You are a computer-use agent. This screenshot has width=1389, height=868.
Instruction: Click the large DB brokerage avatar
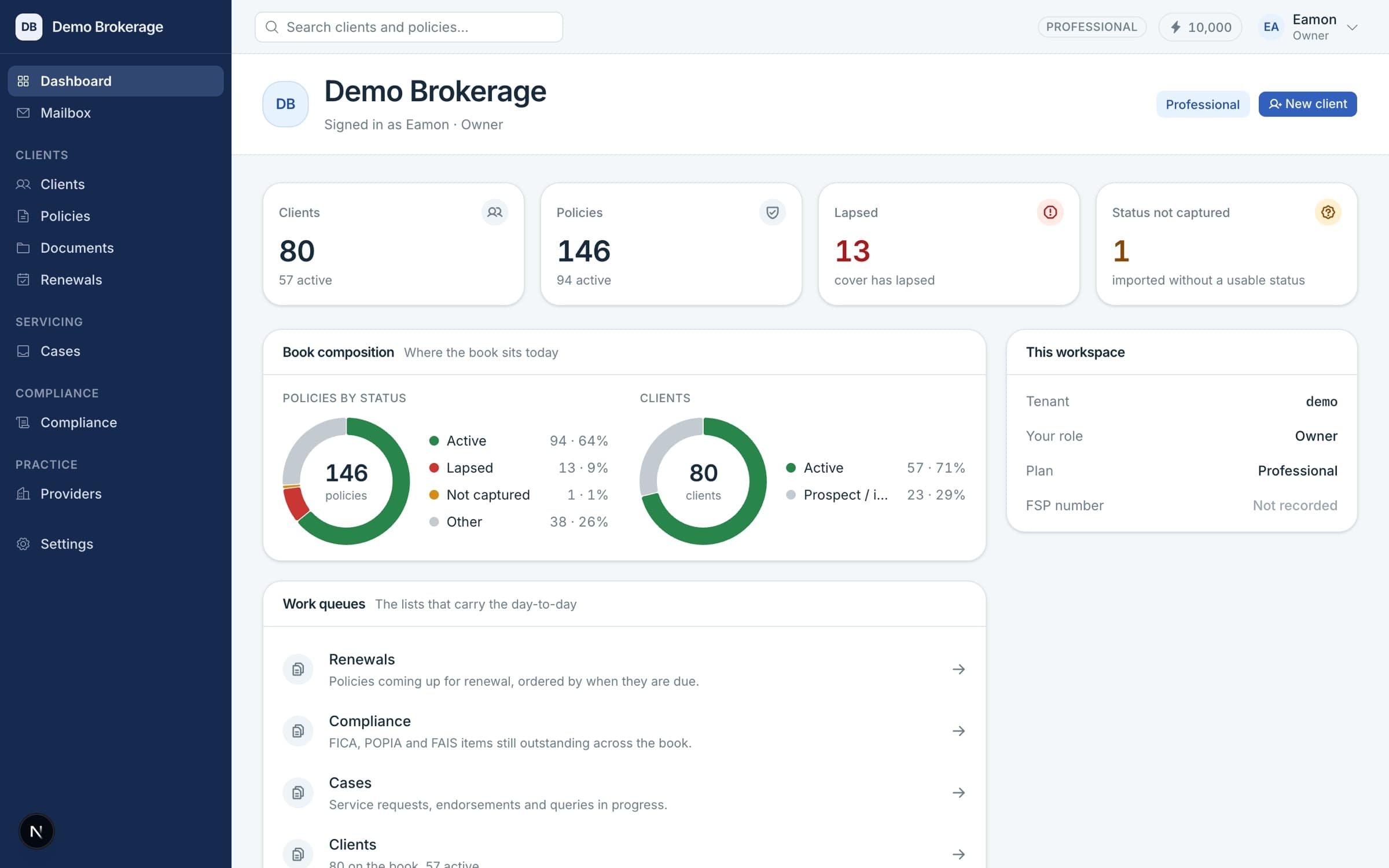click(285, 104)
